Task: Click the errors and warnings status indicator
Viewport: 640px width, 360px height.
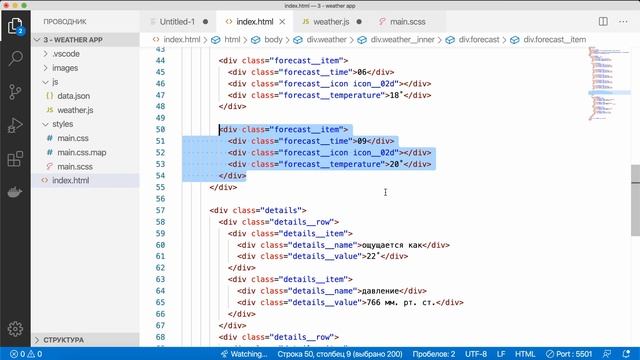Action: point(26,354)
